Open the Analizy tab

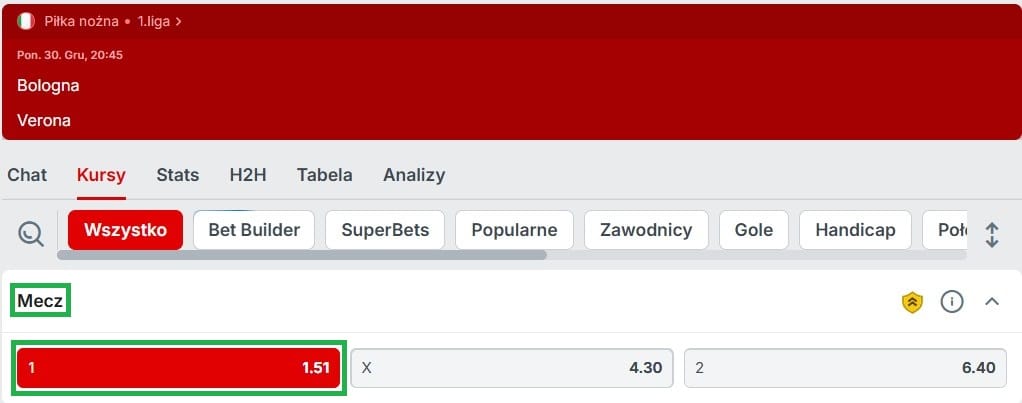(x=414, y=175)
